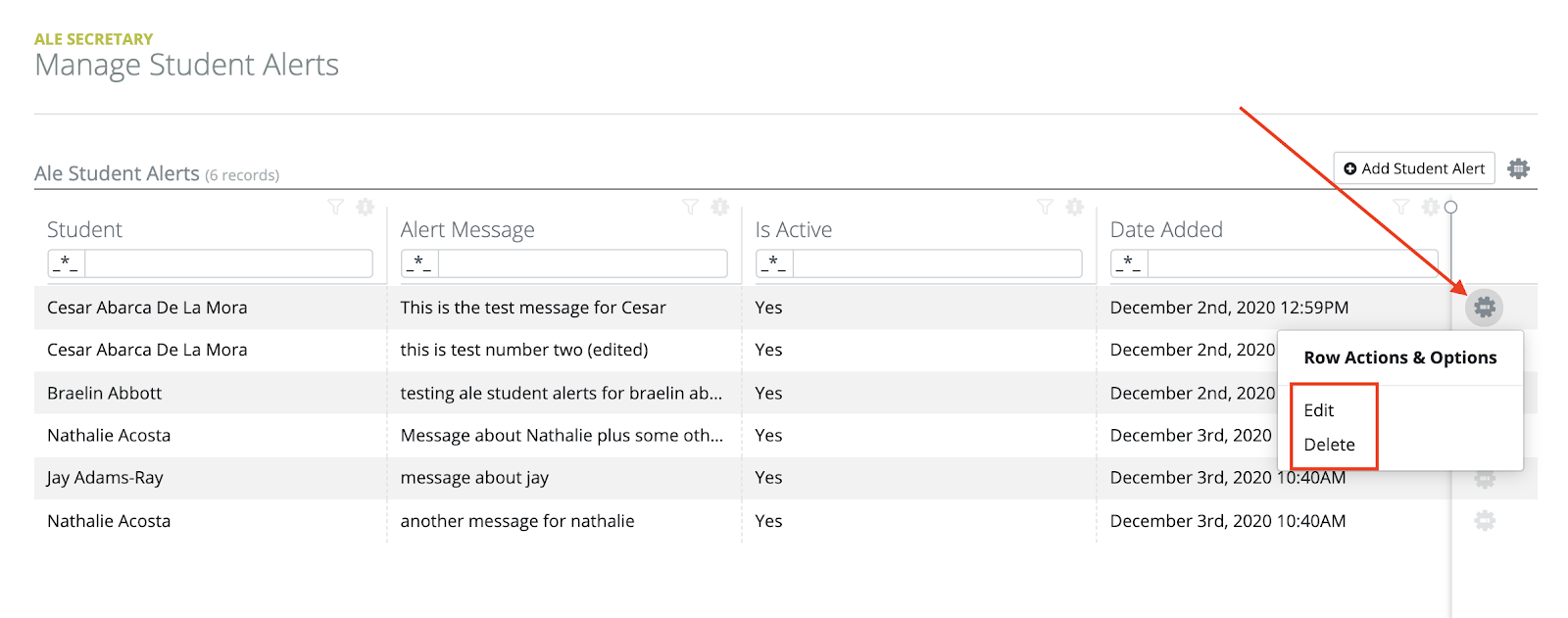Click the Is Active column filter icon
The image size is (1568, 618).
tap(1046, 207)
